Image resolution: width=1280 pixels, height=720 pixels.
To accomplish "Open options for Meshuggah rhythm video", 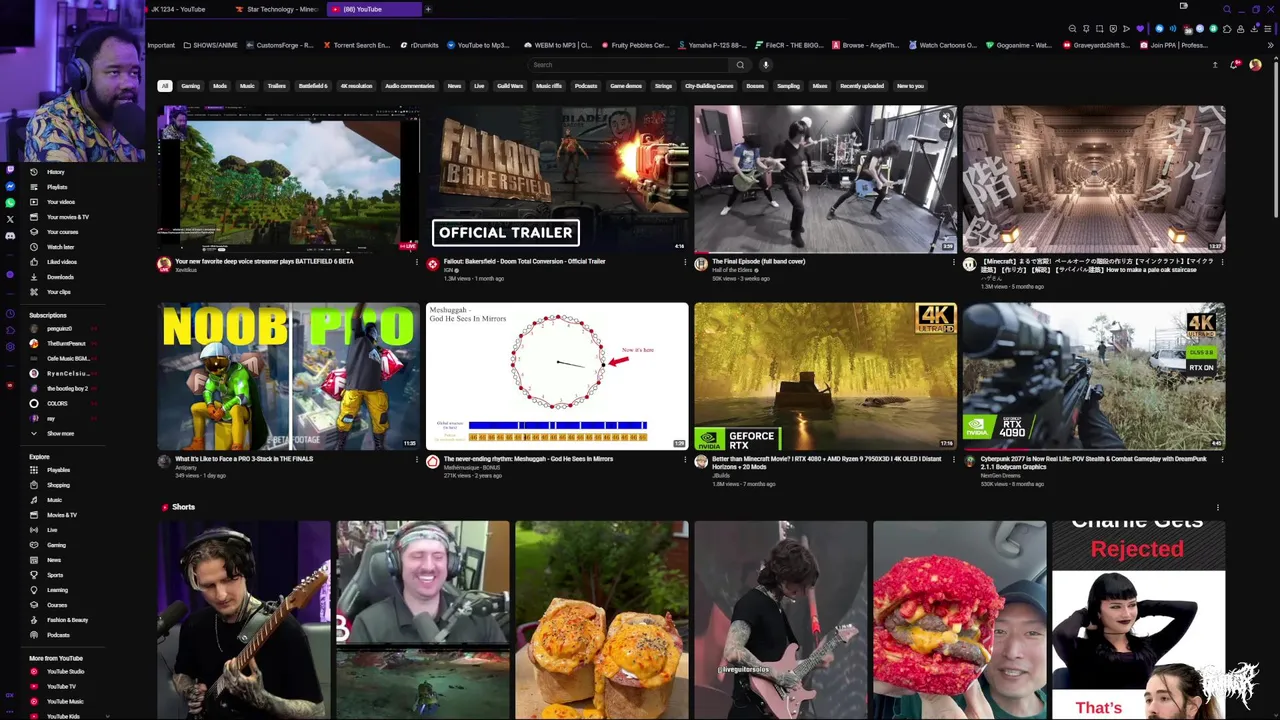I will click(x=685, y=459).
